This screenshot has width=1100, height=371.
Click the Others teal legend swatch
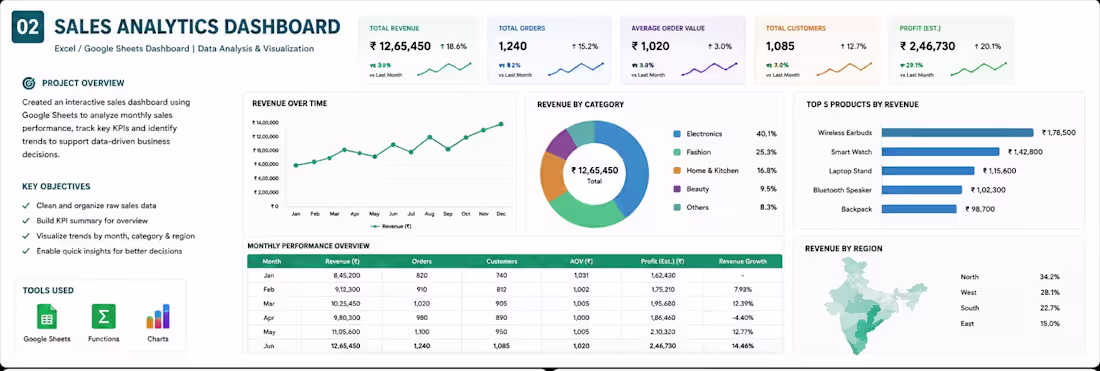tap(677, 208)
